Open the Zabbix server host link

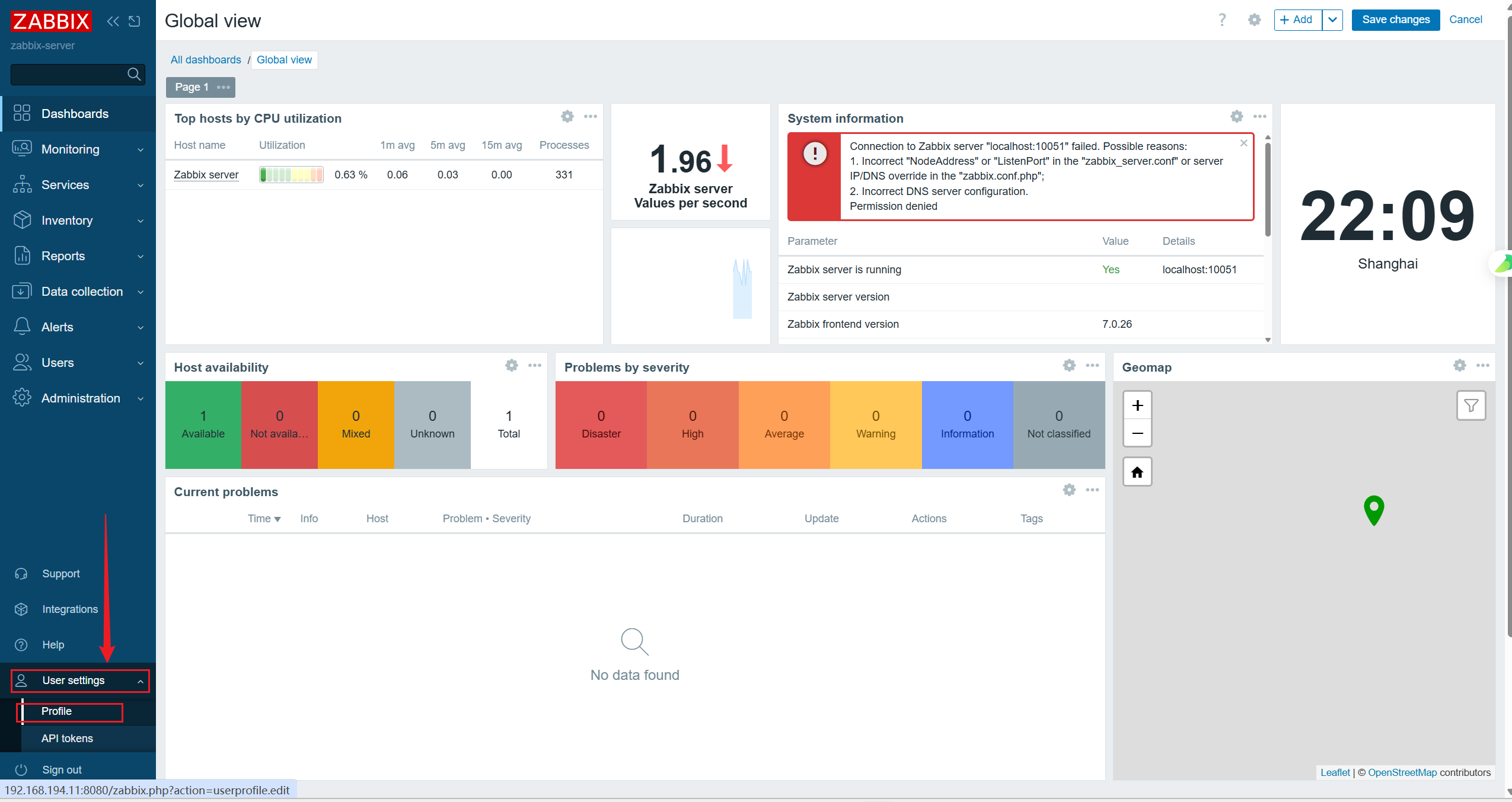click(206, 175)
